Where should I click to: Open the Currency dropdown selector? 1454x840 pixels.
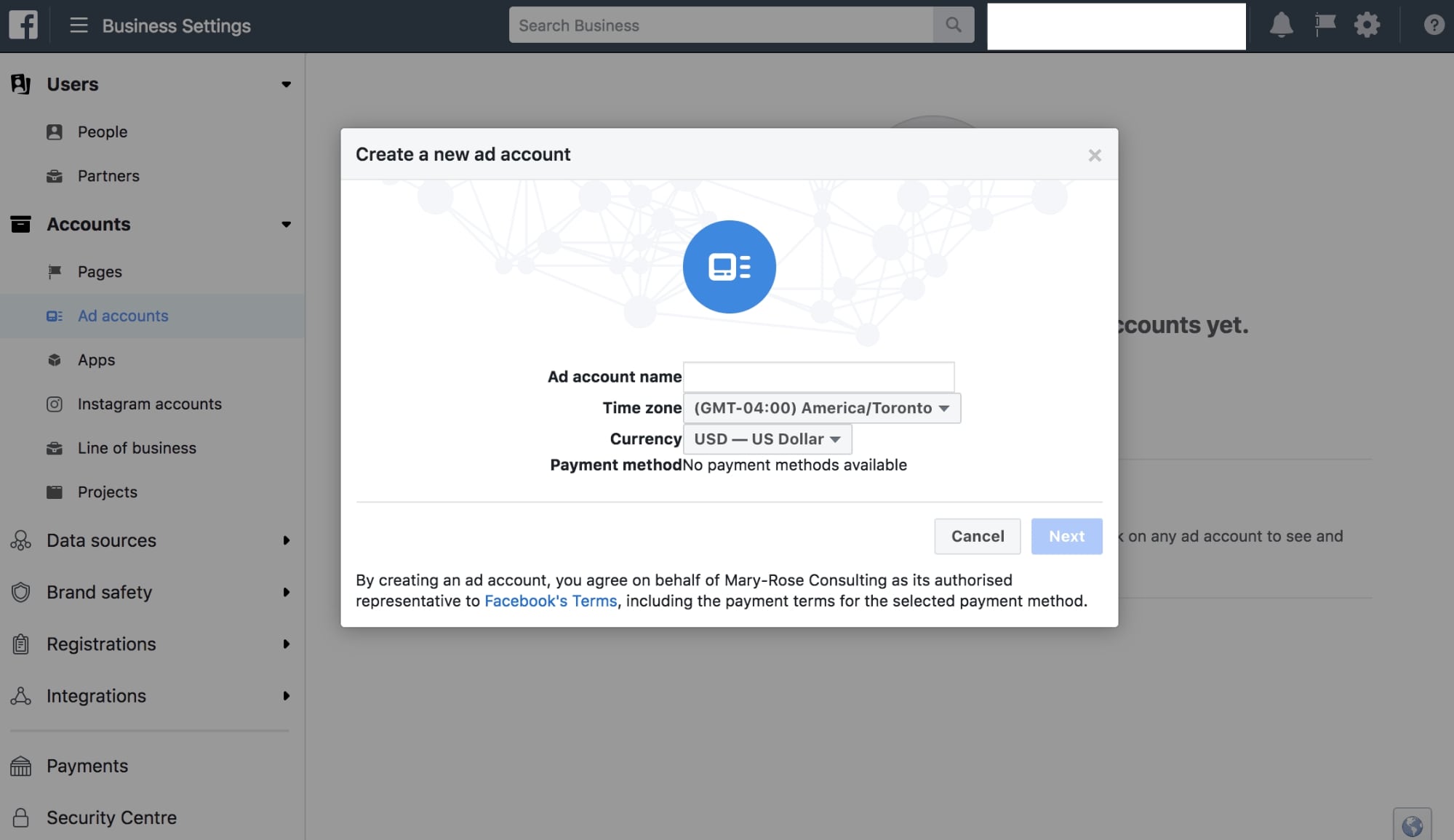[x=766, y=438]
